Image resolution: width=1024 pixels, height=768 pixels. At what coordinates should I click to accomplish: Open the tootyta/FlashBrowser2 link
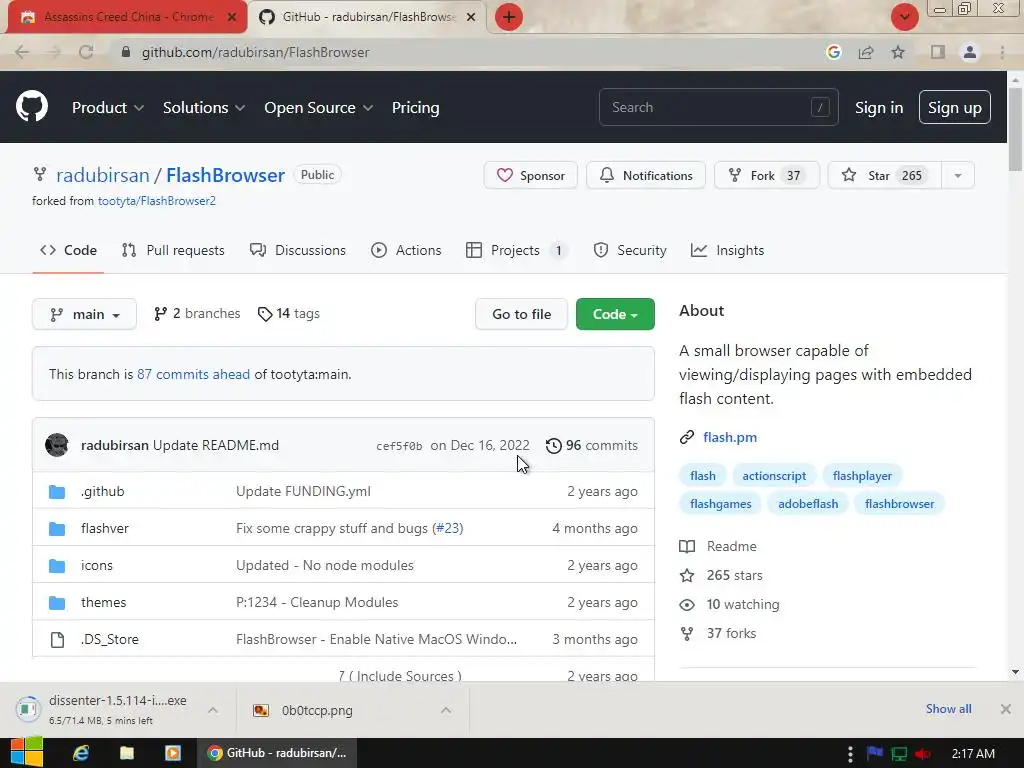tap(157, 201)
